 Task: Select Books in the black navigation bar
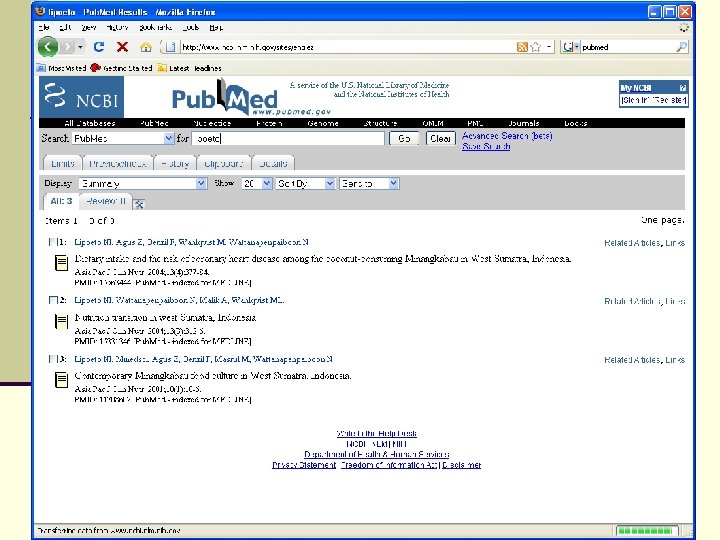coord(575,123)
